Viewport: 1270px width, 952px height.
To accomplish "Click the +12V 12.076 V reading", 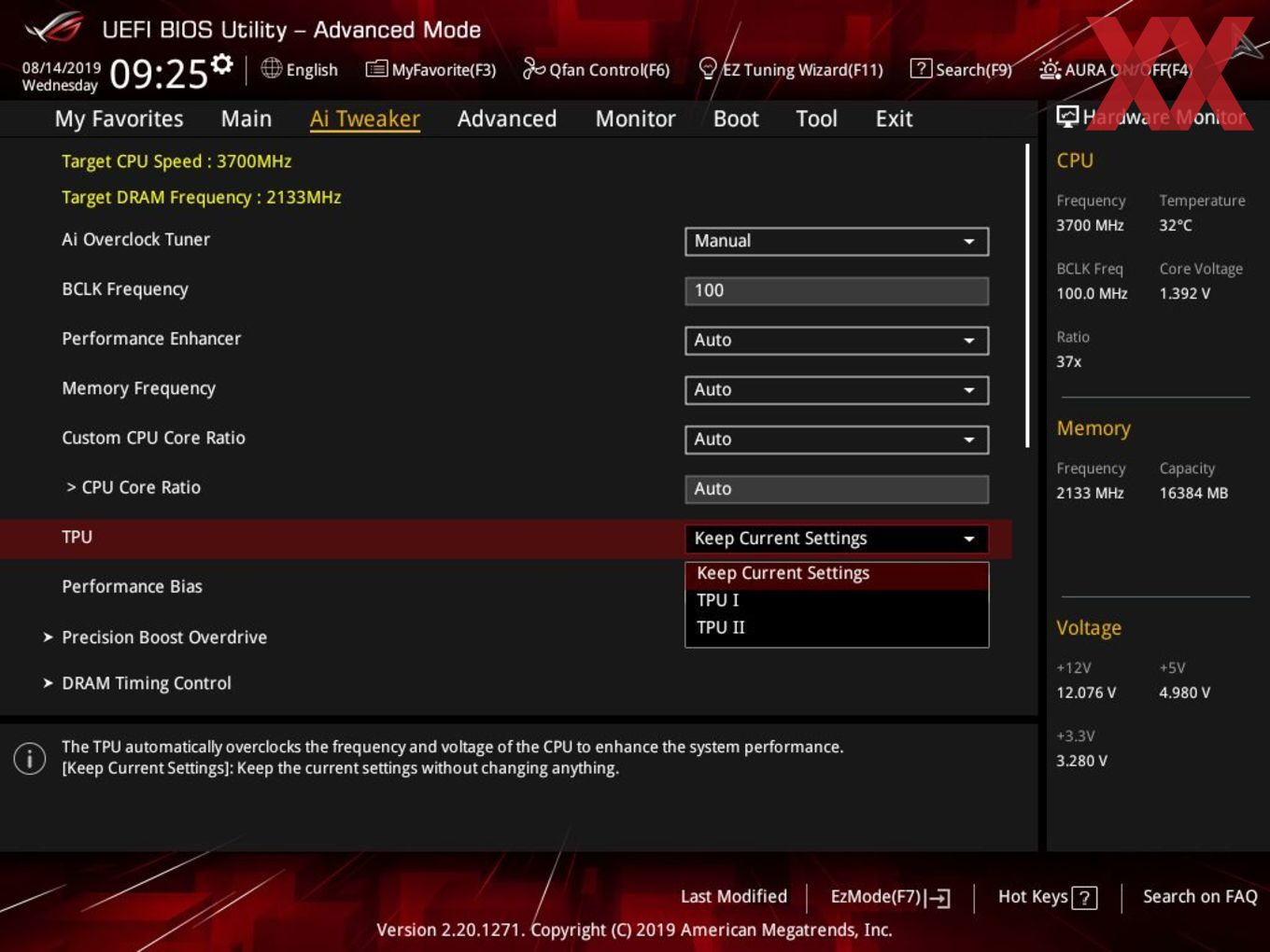I will [1086, 693].
